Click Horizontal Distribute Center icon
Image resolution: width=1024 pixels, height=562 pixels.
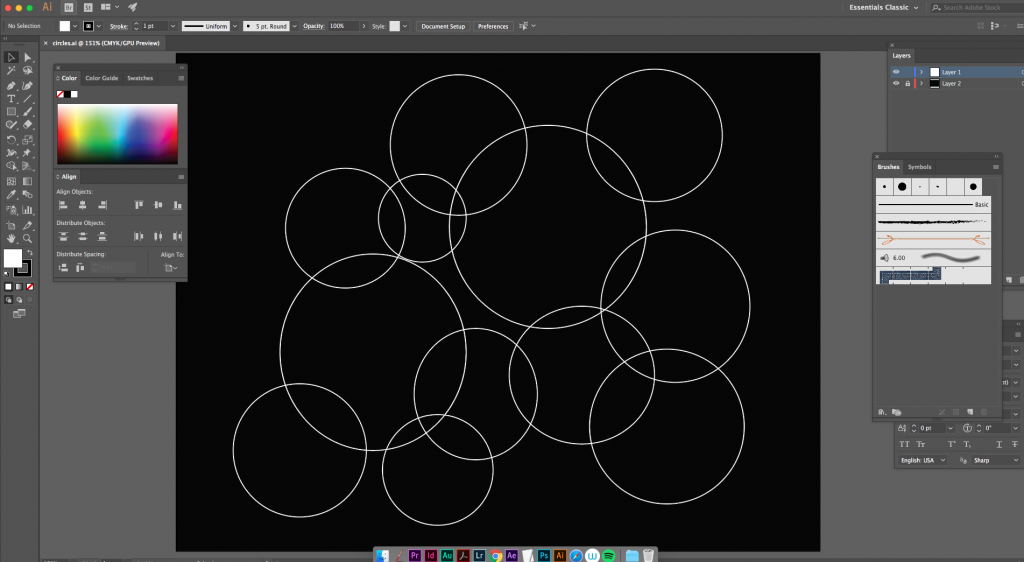coord(157,236)
